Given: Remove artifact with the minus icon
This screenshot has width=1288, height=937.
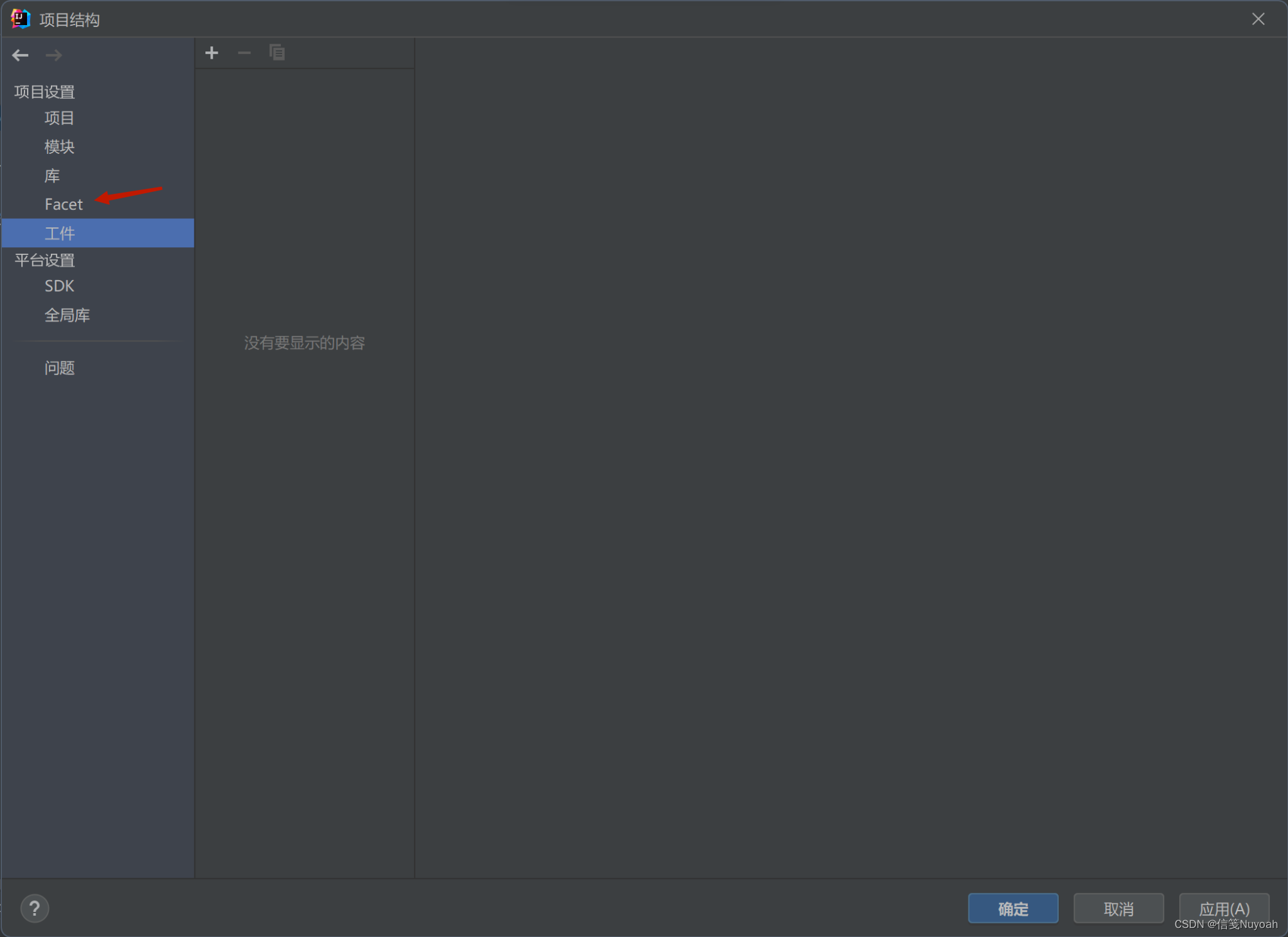Looking at the screenshot, I should [x=244, y=53].
